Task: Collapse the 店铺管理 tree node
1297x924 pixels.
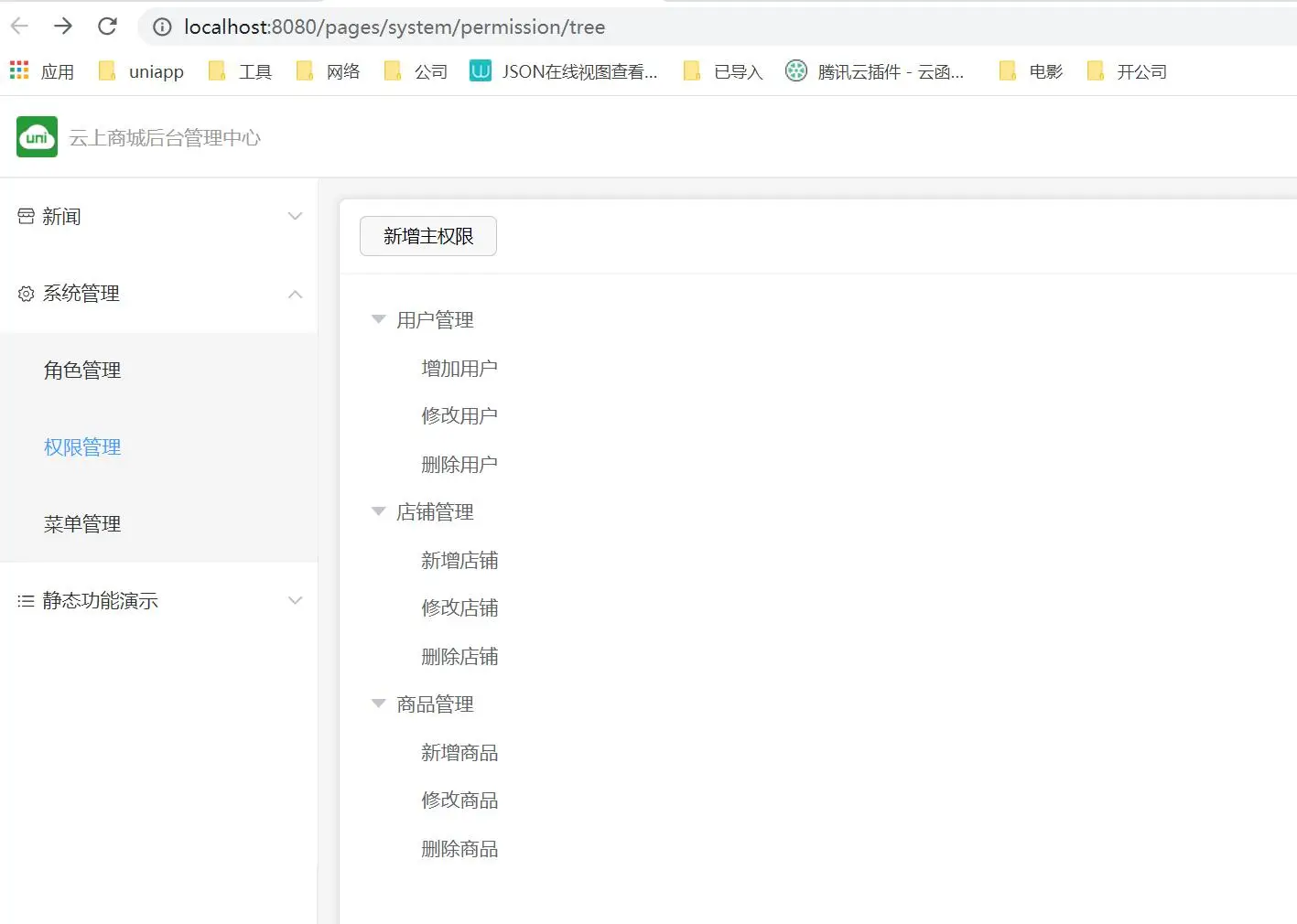Action: [378, 511]
